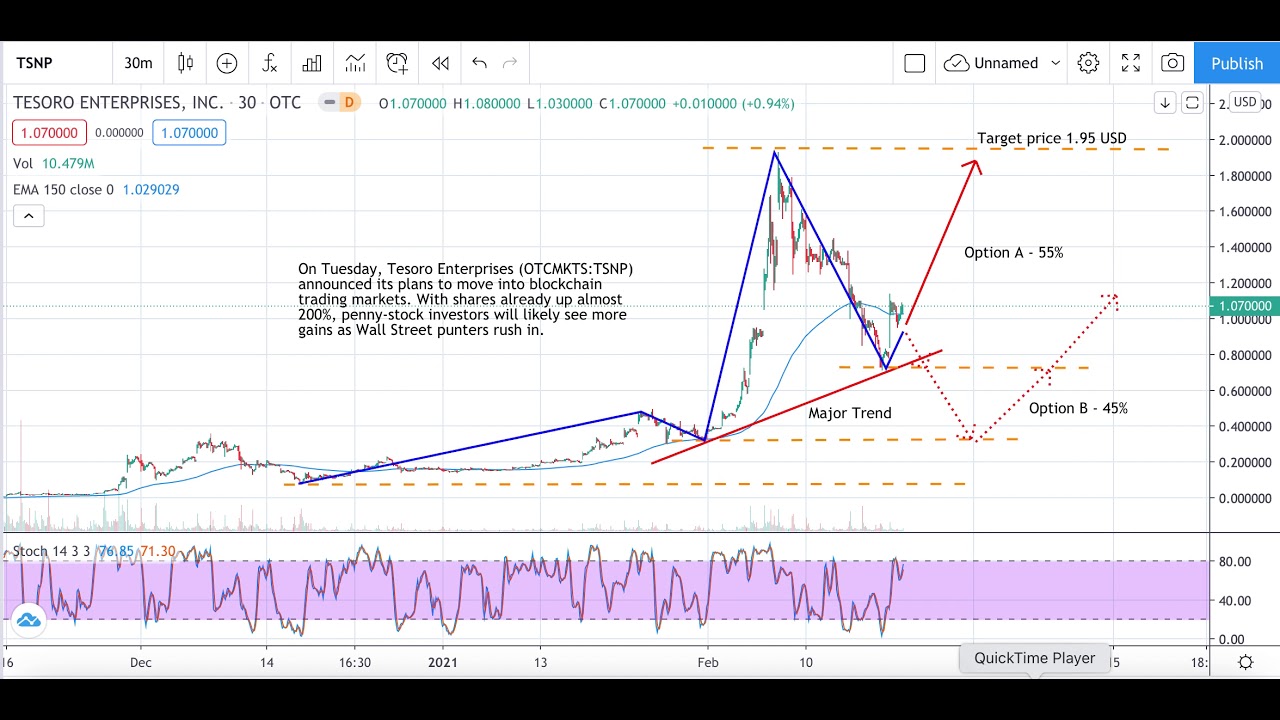
Task: Click the closing value C1.070000 in the header
Action: [632, 103]
